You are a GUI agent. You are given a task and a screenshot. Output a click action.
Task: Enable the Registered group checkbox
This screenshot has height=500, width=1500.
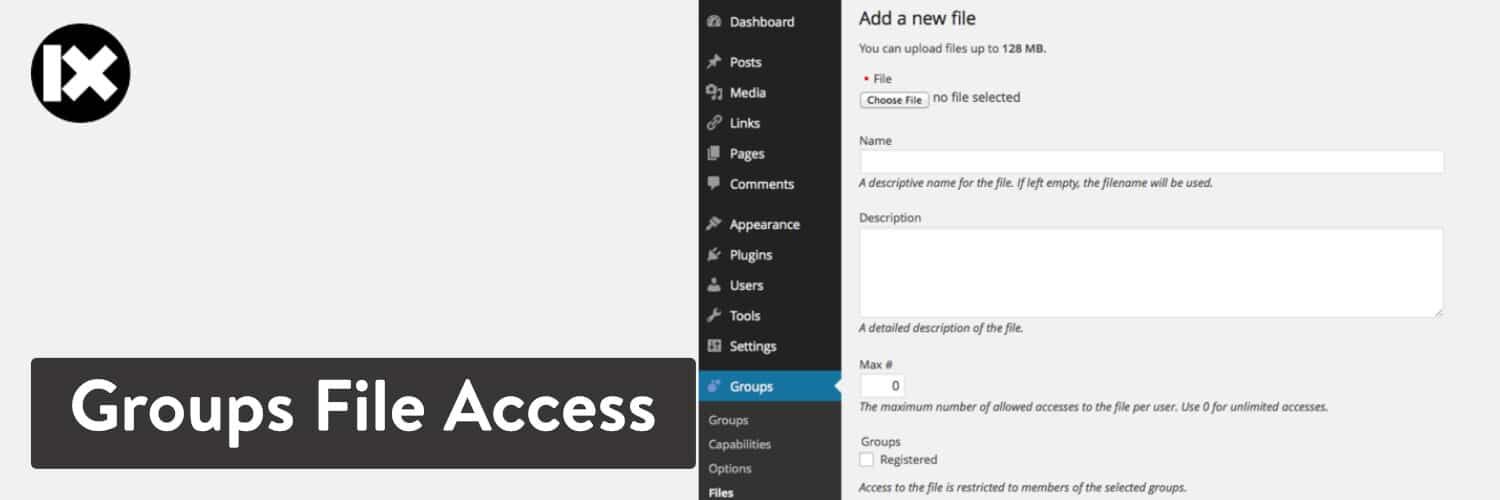coord(867,460)
